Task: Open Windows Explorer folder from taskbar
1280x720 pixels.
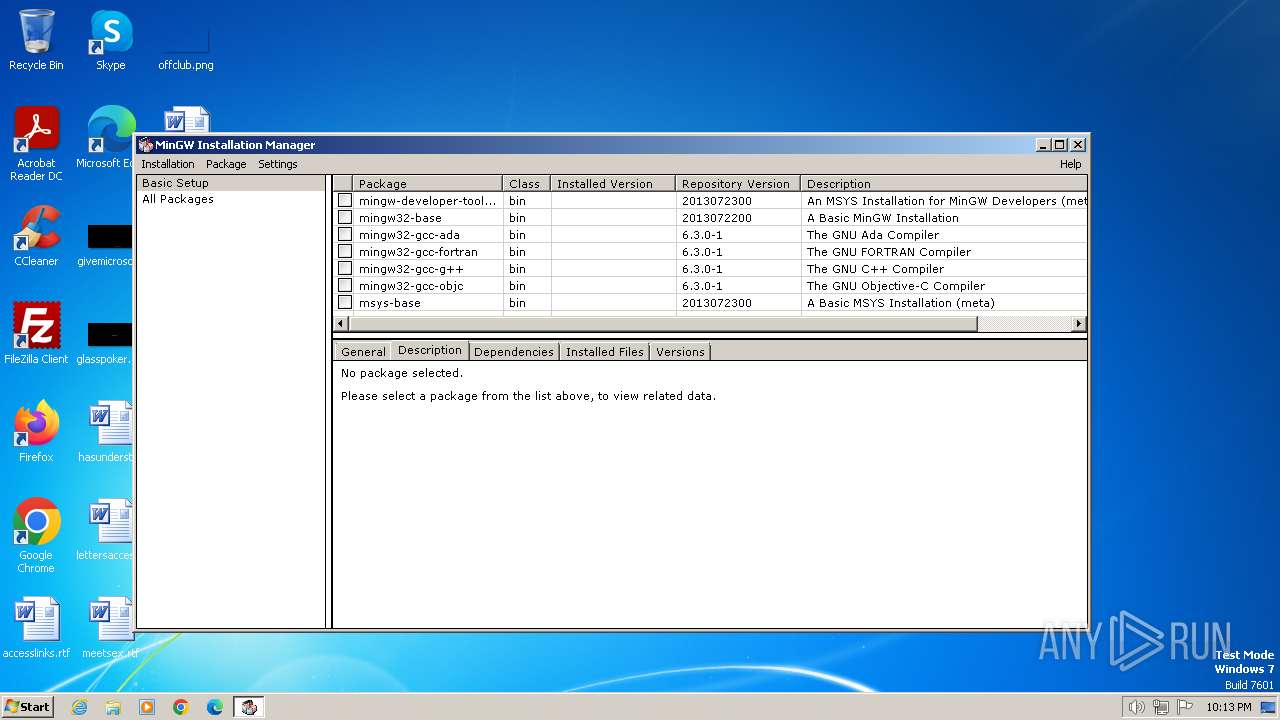Action: tap(113, 707)
